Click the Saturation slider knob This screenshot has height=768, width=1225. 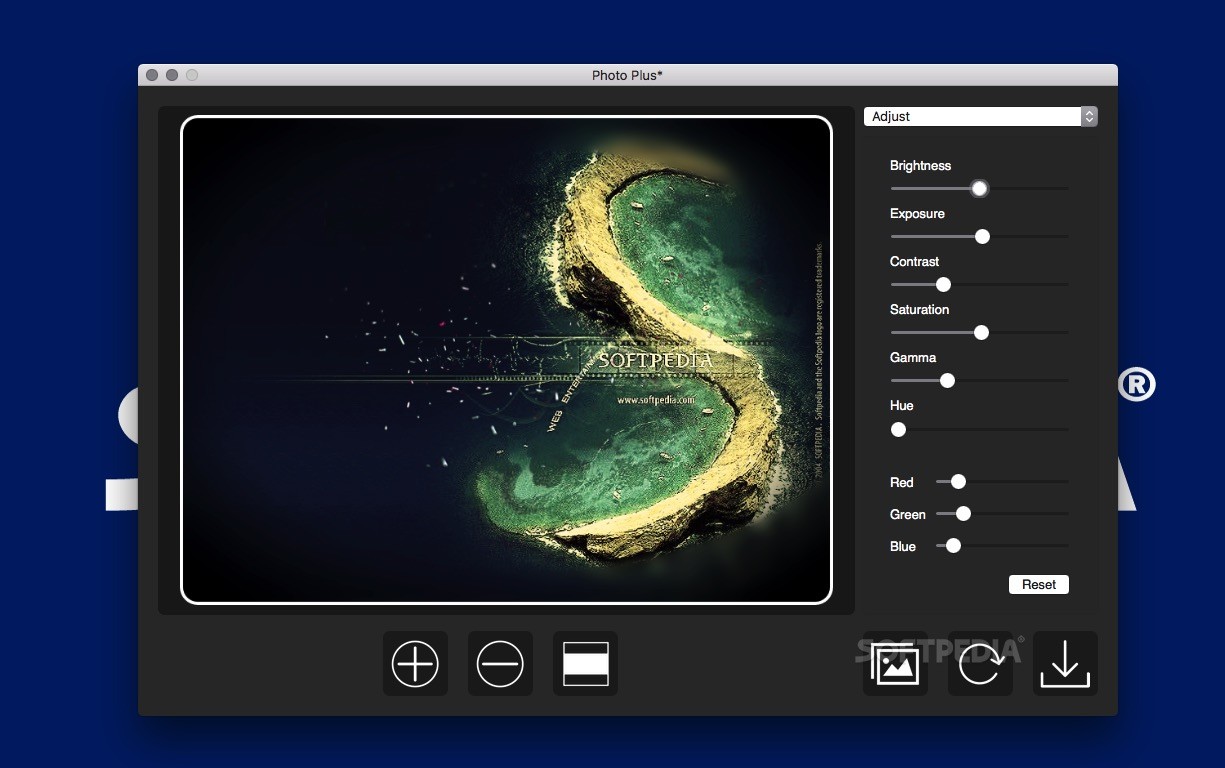click(981, 332)
